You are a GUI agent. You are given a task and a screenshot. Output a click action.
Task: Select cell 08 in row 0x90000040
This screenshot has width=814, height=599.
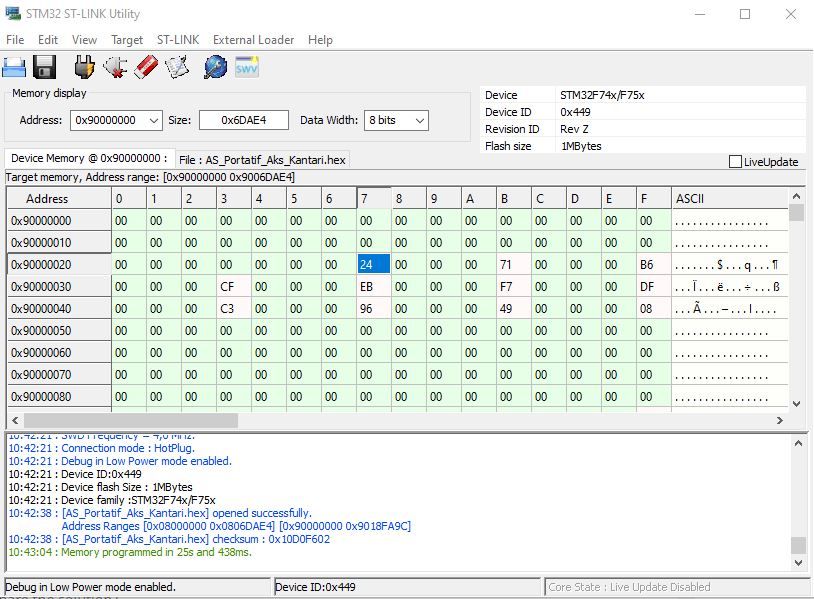tap(654, 309)
